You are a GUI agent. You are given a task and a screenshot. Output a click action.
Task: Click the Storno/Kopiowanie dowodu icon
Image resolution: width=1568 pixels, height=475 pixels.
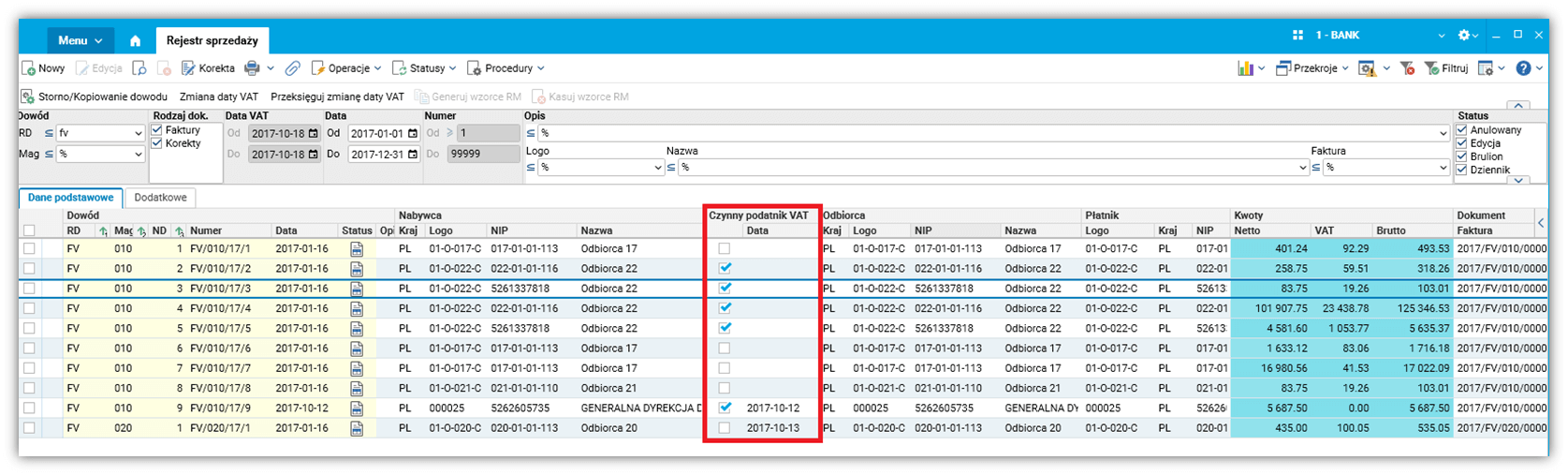pos(28,96)
